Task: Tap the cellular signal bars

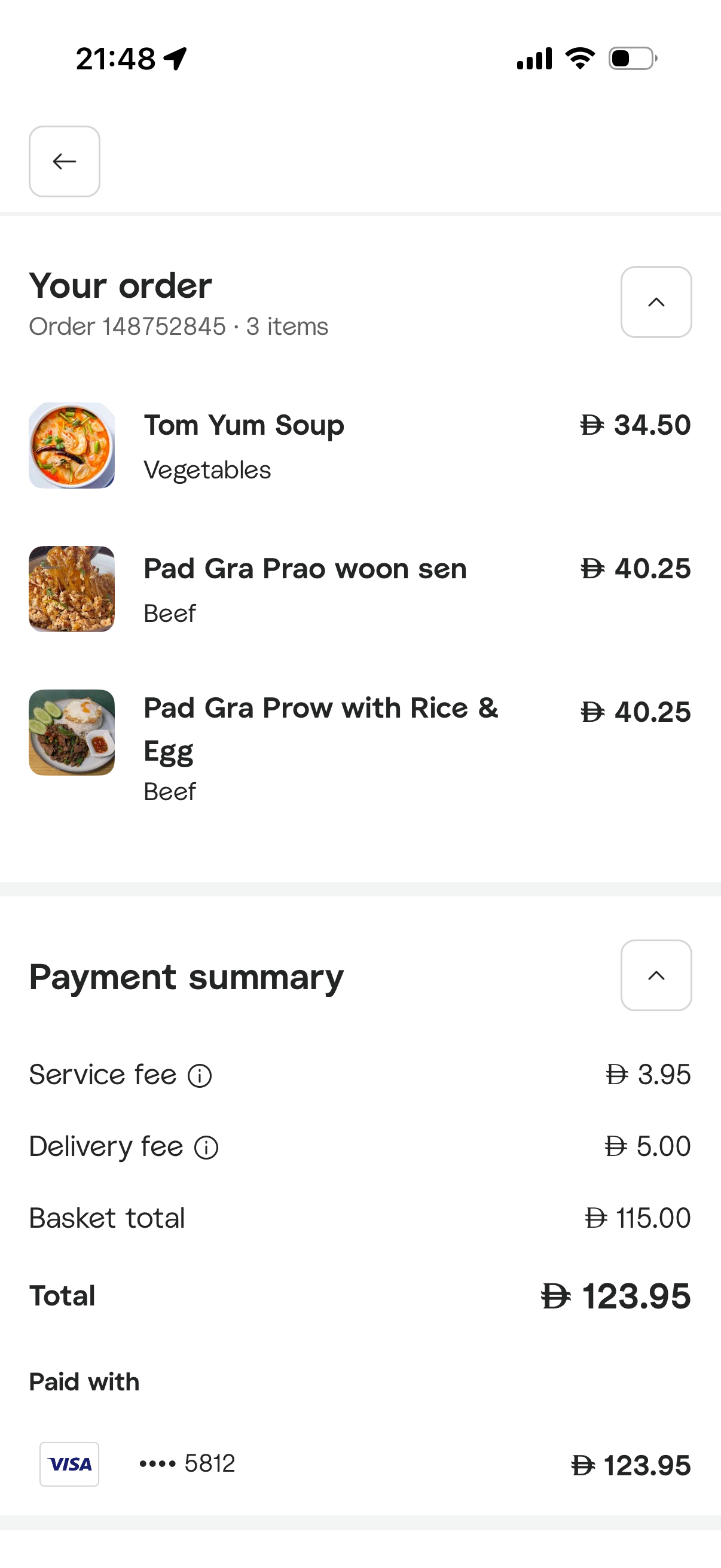Action: point(534,59)
